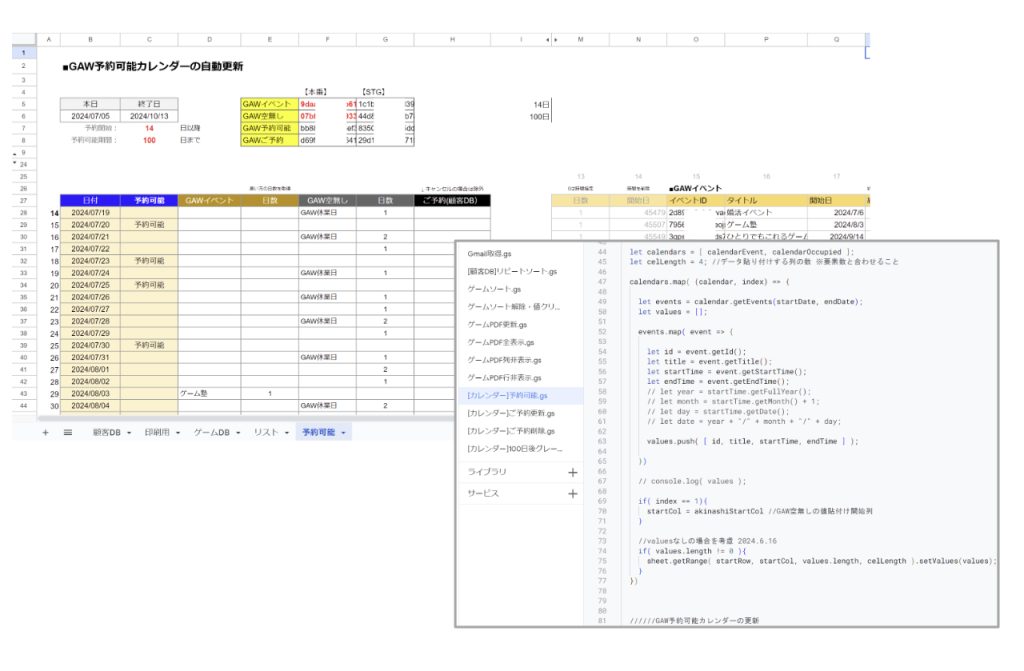Switch to the 印刷用 sheet tab
The height and width of the screenshot is (671, 1024).
pos(158,433)
